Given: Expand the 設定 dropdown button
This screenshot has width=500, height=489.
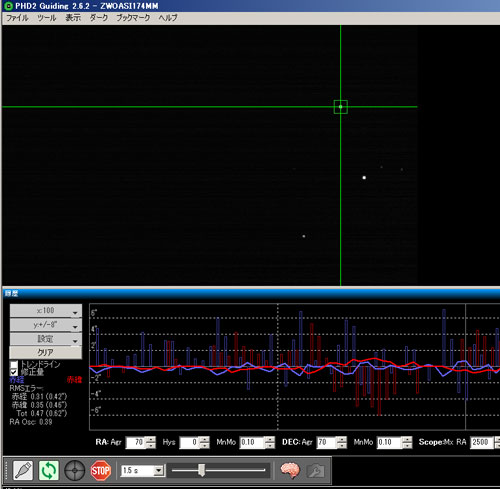Looking at the screenshot, I should pyautogui.click(x=46, y=339).
